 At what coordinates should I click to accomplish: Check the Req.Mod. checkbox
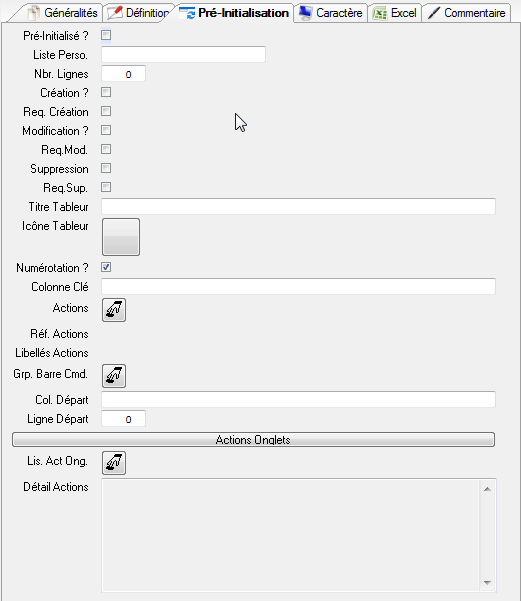pyautogui.click(x=106, y=149)
